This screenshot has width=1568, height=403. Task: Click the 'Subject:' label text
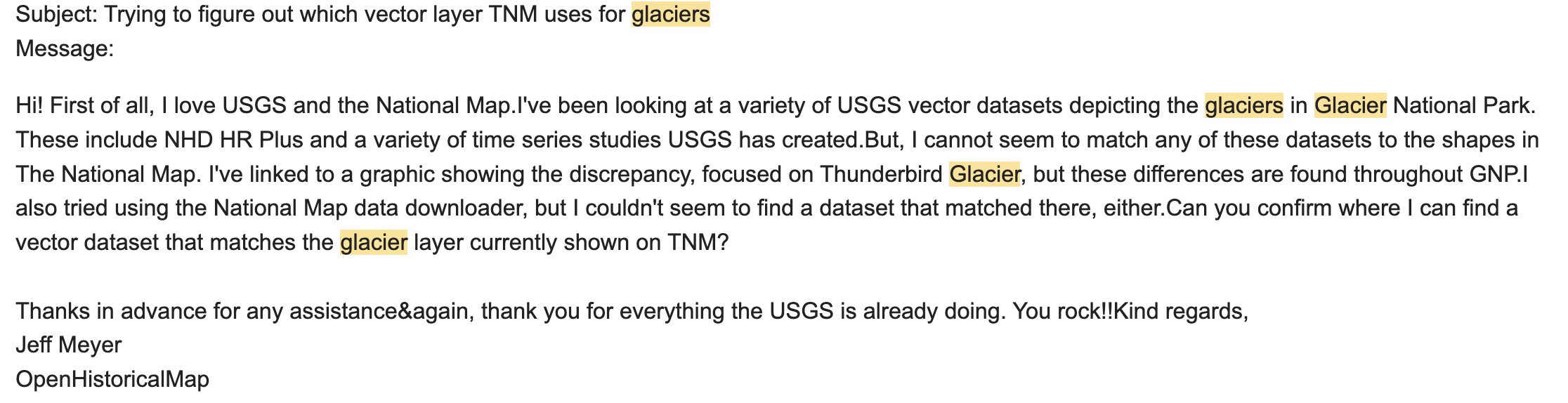click(x=56, y=14)
